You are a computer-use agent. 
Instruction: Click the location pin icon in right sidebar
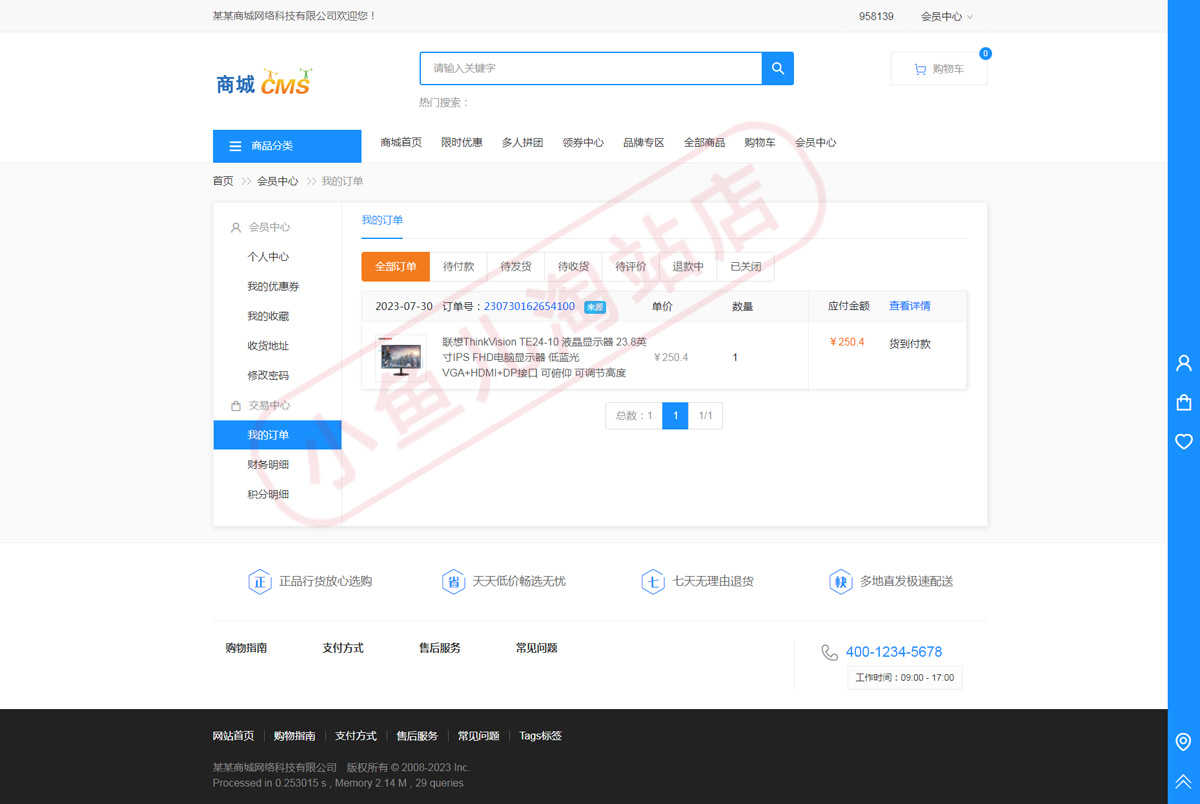pyautogui.click(x=1184, y=741)
